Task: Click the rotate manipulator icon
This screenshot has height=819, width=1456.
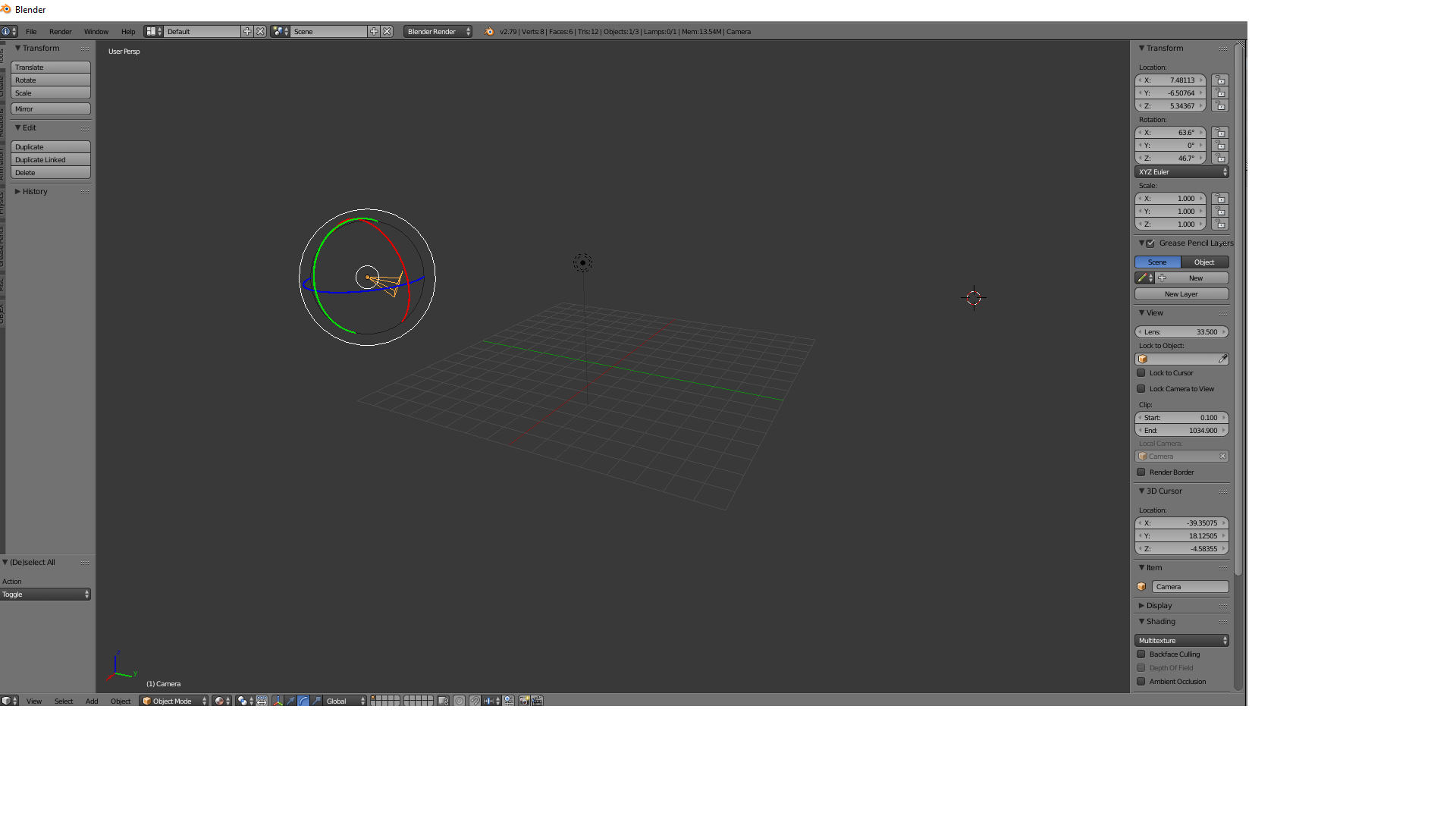Action: point(303,701)
